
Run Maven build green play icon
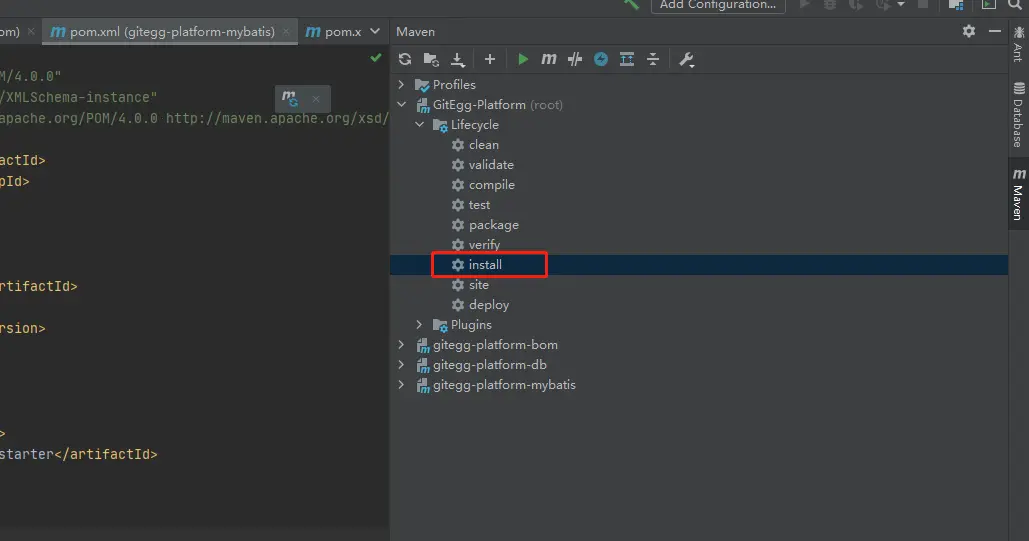tap(523, 59)
